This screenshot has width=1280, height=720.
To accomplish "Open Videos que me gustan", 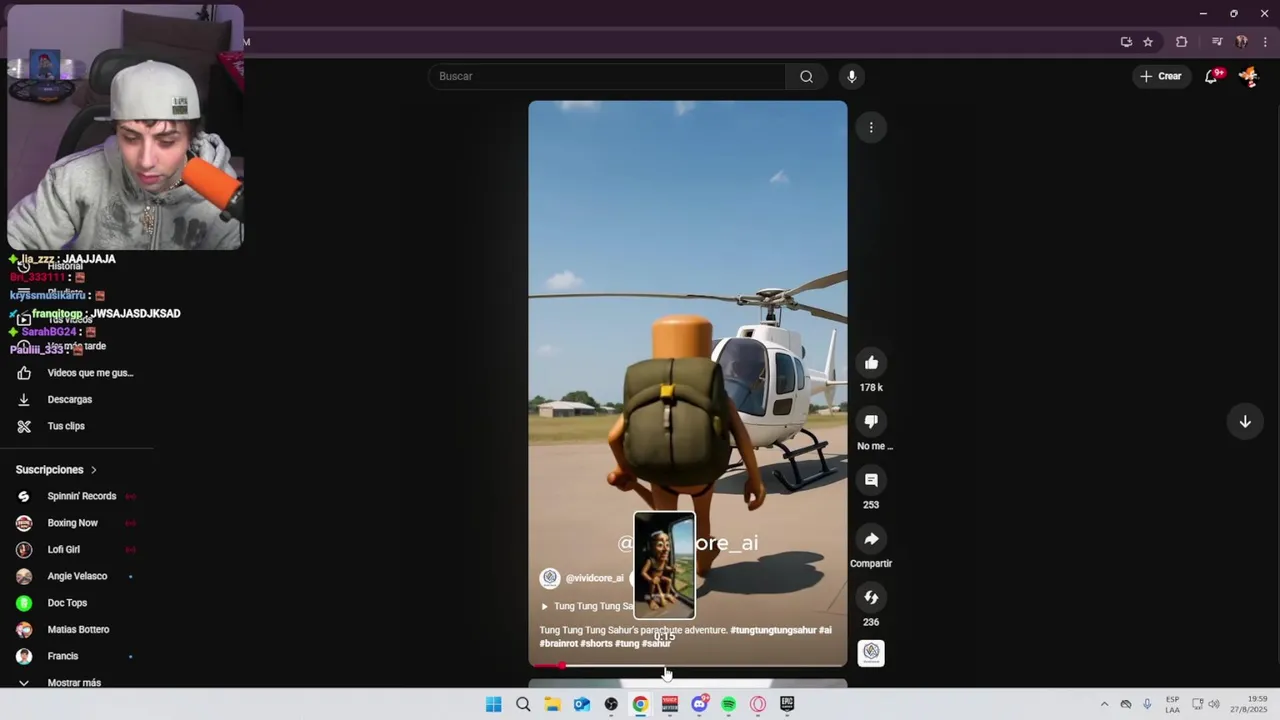I will 77,373.
